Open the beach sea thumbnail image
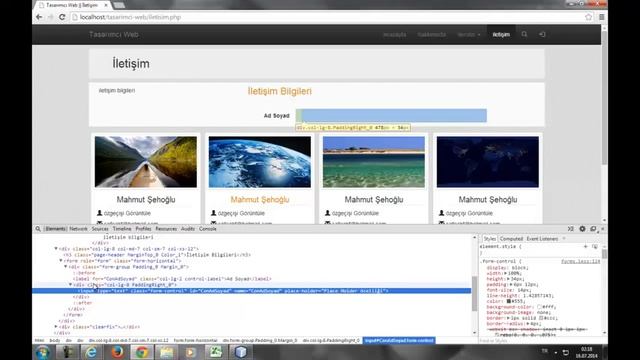This screenshot has height=360, width=640. point(373,162)
